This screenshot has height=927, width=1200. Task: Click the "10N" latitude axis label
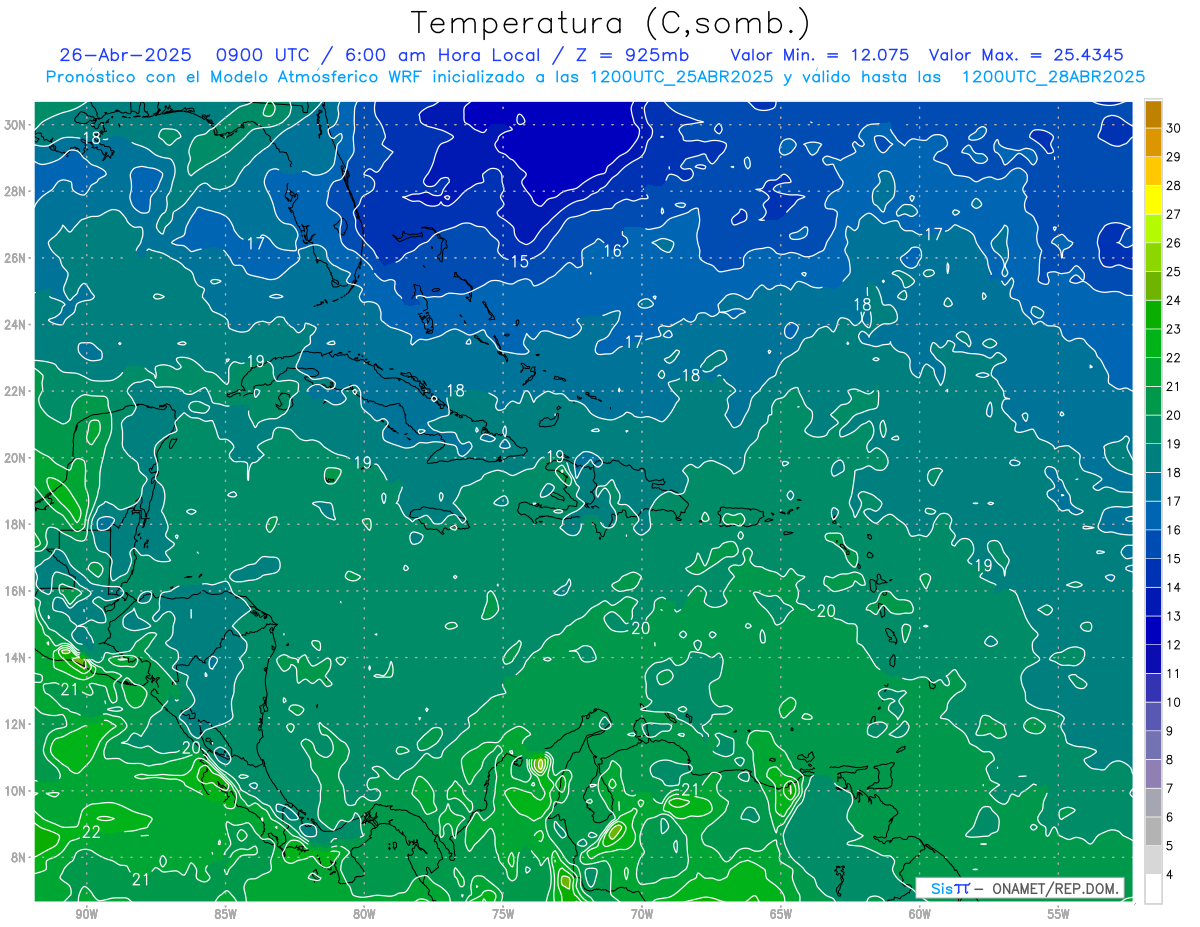click(13, 791)
